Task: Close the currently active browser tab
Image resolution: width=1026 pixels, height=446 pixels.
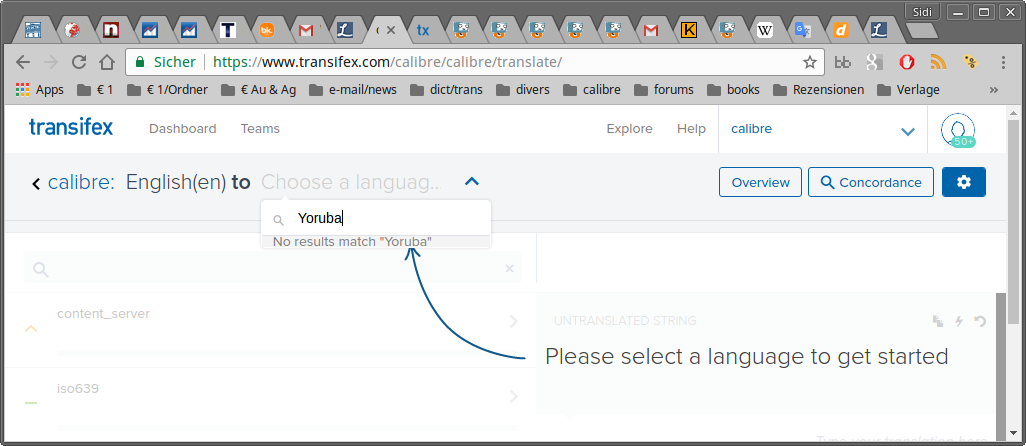Action: pos(391,30)
